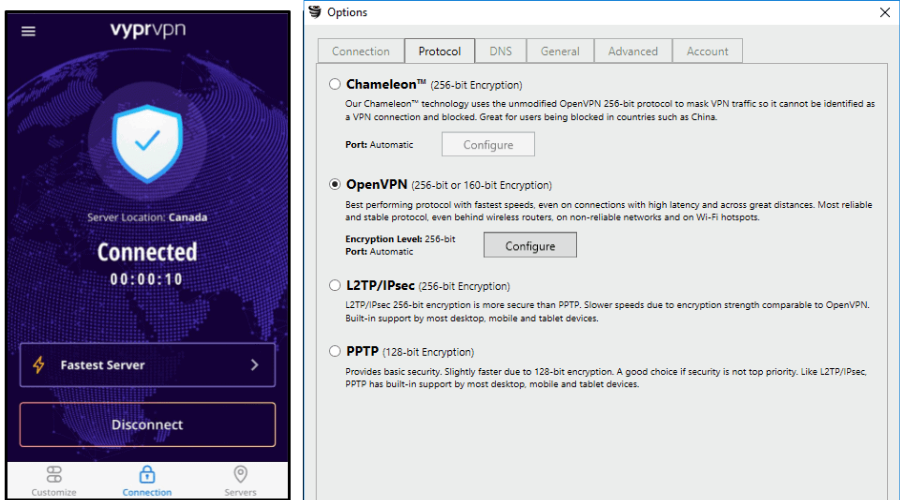Image resolution: width=900 pixels, height=500 pixels.
Task: Open the hamburger menu in VyprVPN
Action: [x=28, y=31]
